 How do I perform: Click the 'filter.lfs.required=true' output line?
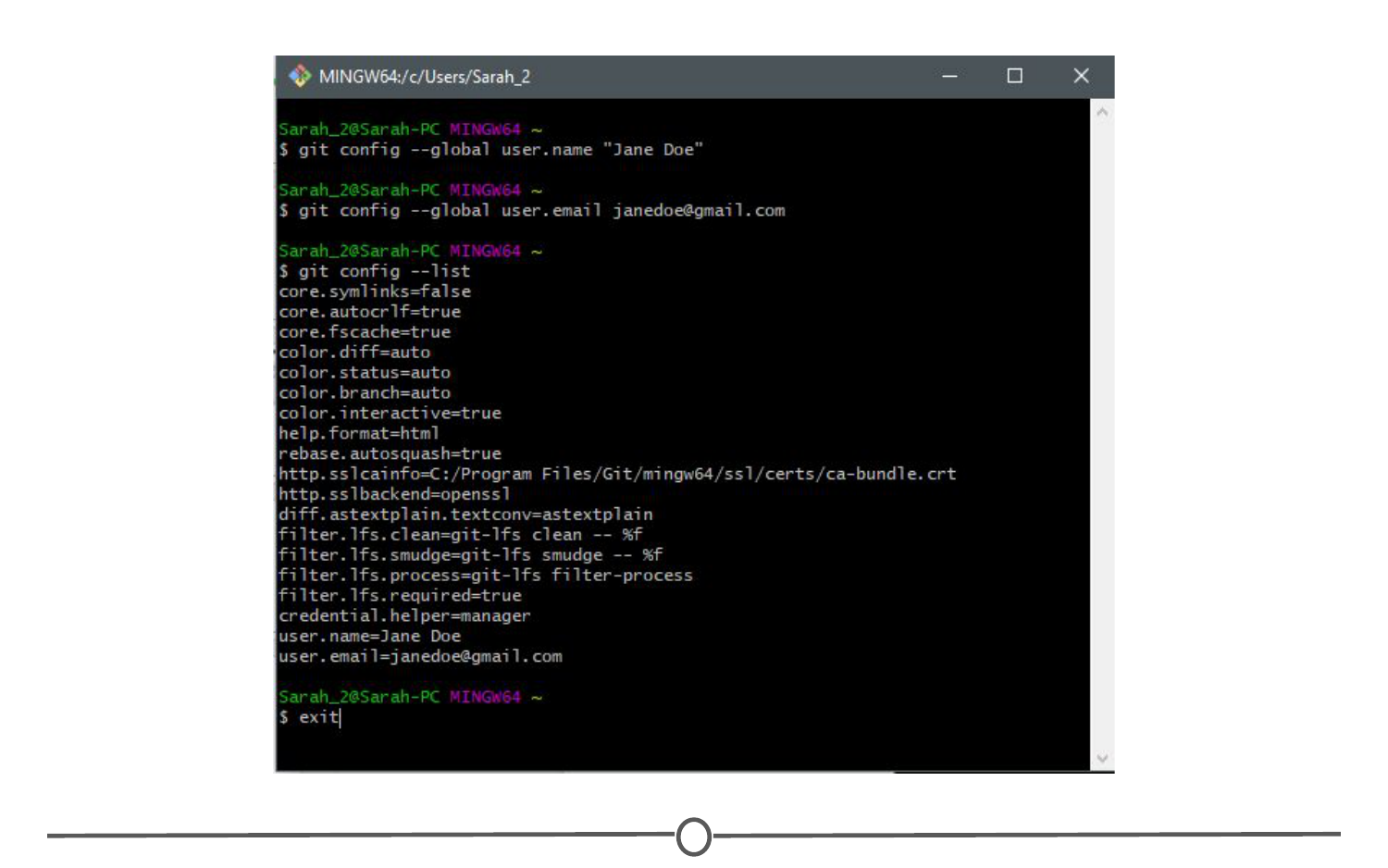[x=400, y=596]
